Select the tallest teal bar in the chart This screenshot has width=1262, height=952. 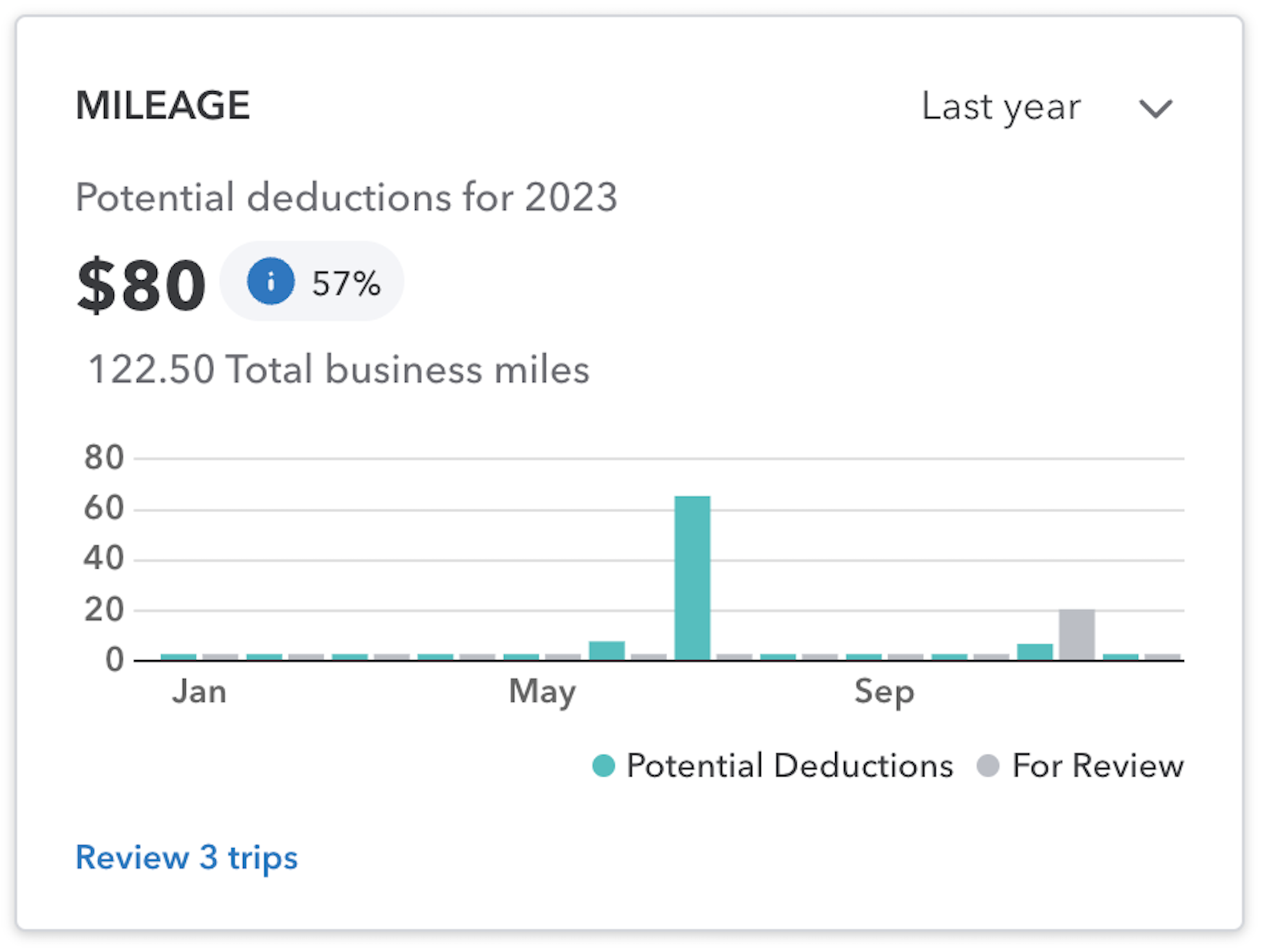click(x=692, y=578)
